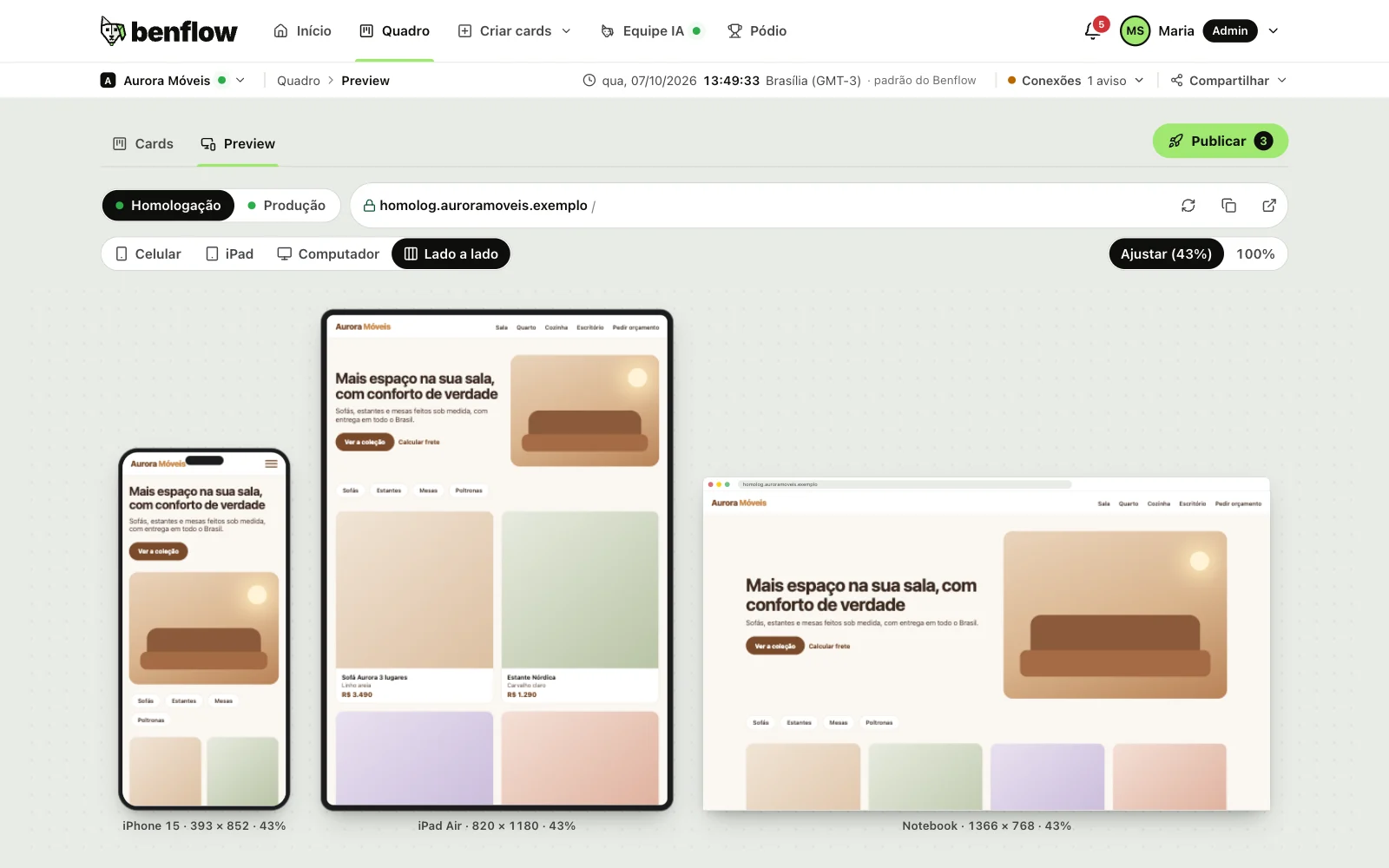Click the Notebook preview frame

pos(986,643)
